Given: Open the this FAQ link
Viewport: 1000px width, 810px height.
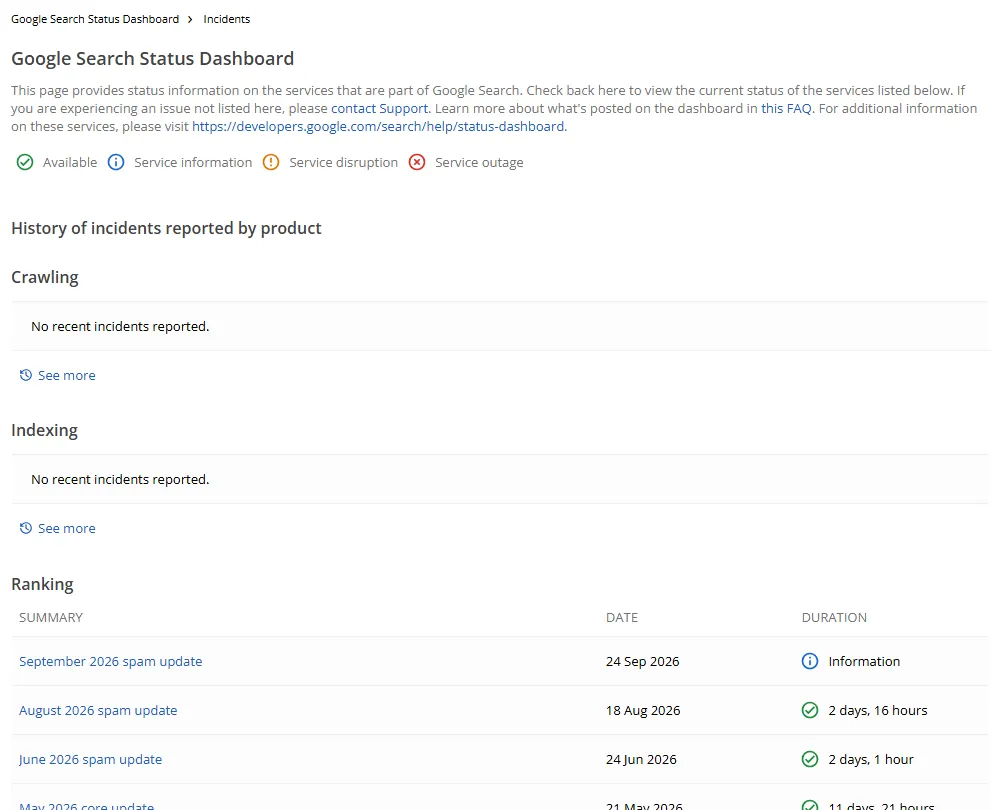Looking at the screenshot, I should coord(786,108).
